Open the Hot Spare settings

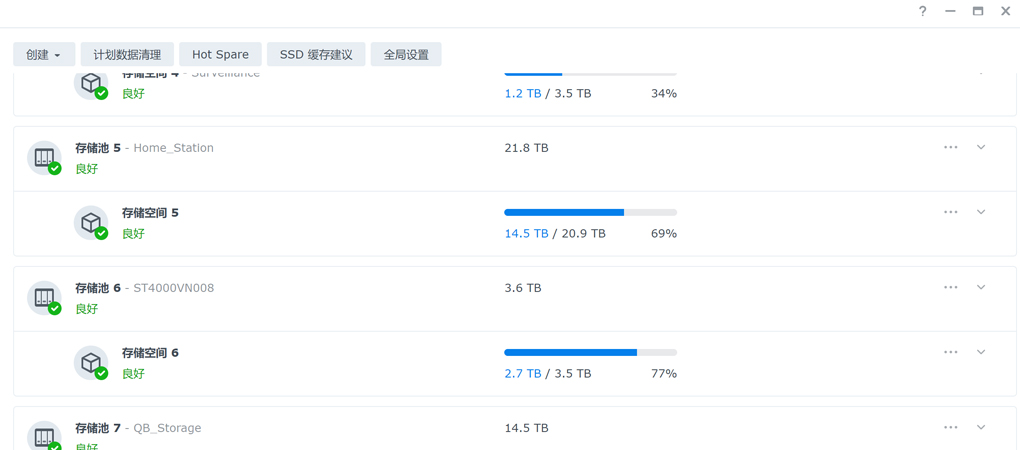(x=221, y=55)
